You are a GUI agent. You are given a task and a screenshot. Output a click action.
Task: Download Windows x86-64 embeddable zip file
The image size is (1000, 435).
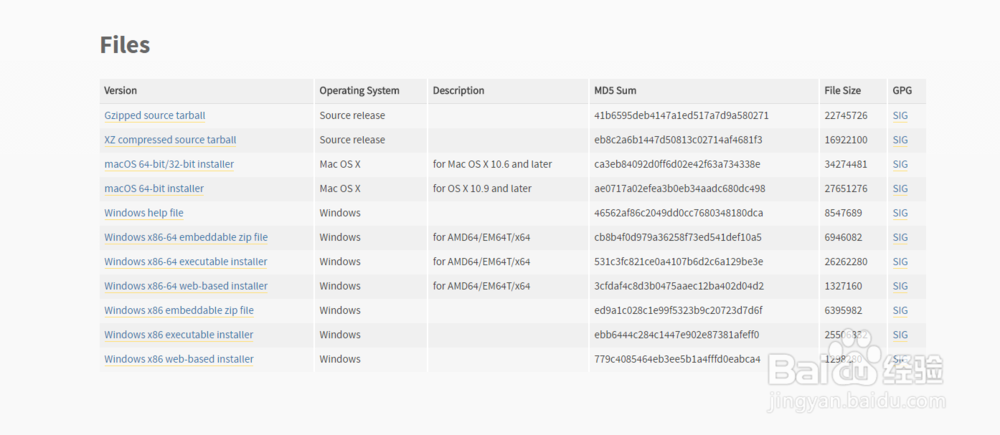pyautogui.click(x=186, y=237)
